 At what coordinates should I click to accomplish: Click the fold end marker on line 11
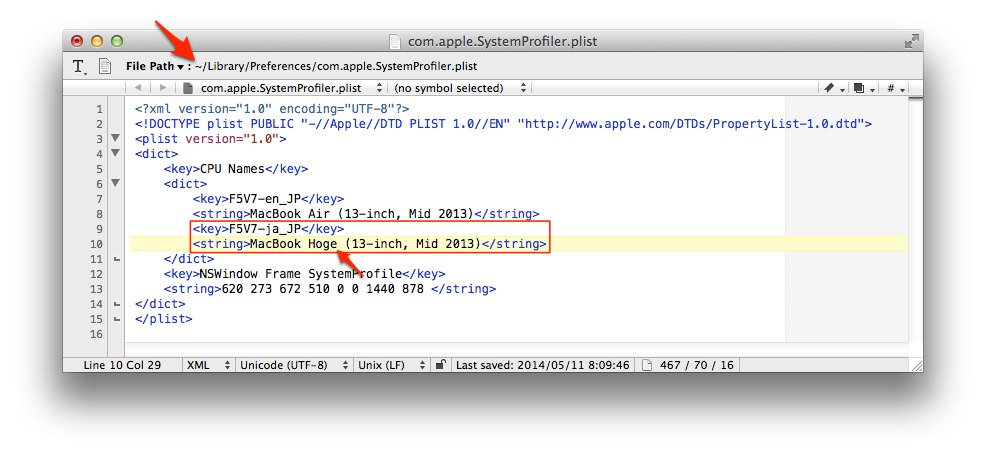pos(116,259)
